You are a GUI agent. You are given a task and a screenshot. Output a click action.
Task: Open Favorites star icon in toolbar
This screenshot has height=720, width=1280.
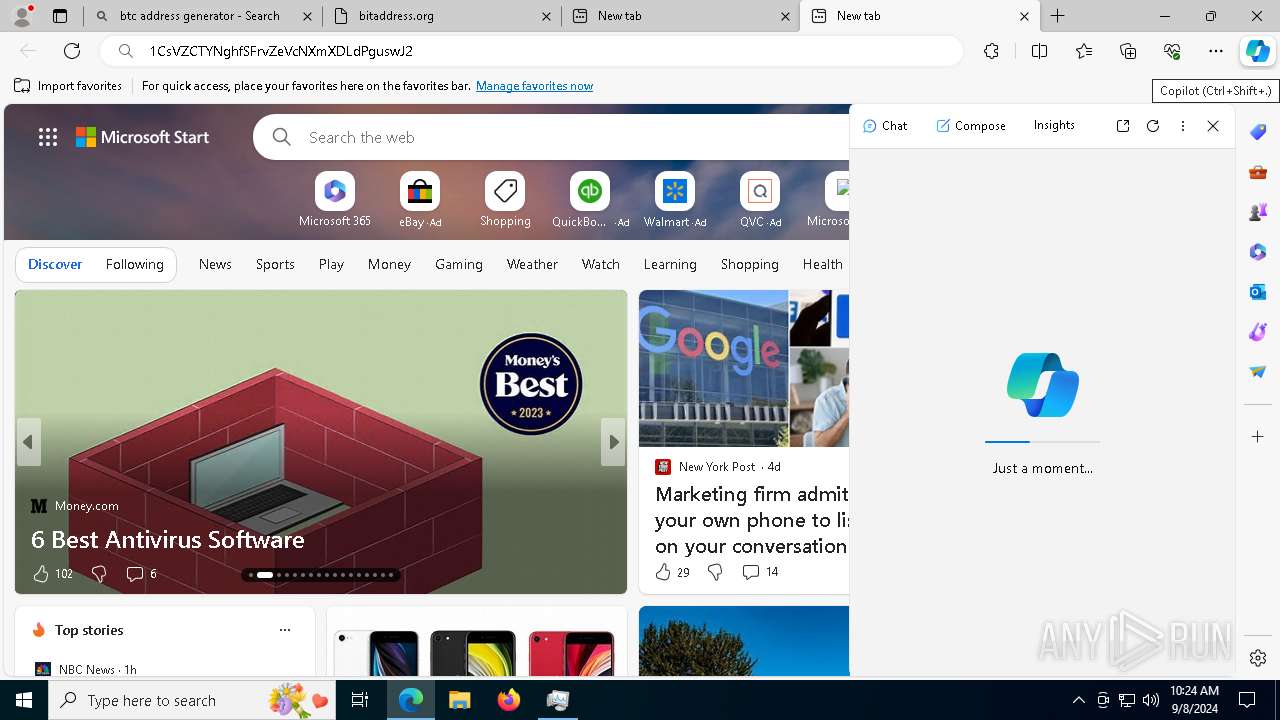1084,51
